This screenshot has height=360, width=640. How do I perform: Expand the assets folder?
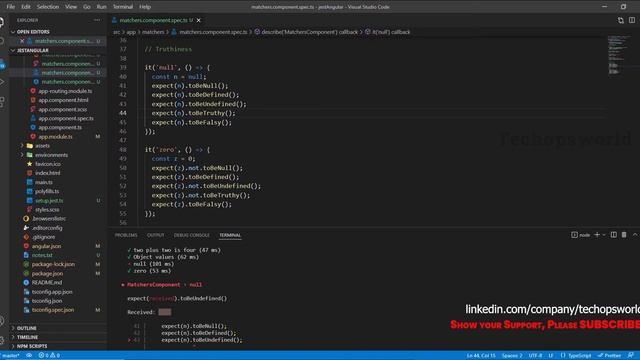(42, 146)
